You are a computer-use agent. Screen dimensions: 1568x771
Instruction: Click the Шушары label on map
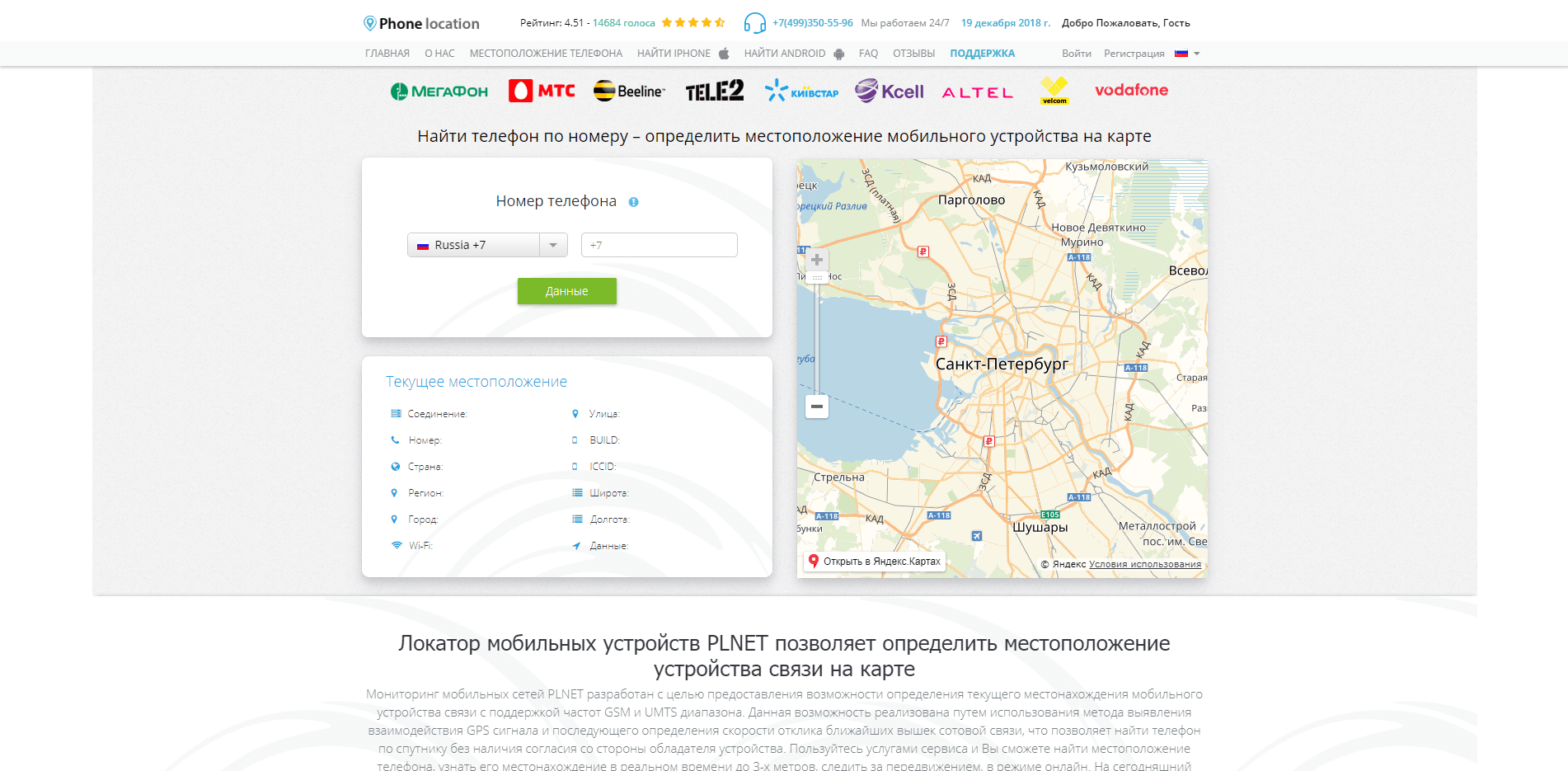pos(1040,528)
